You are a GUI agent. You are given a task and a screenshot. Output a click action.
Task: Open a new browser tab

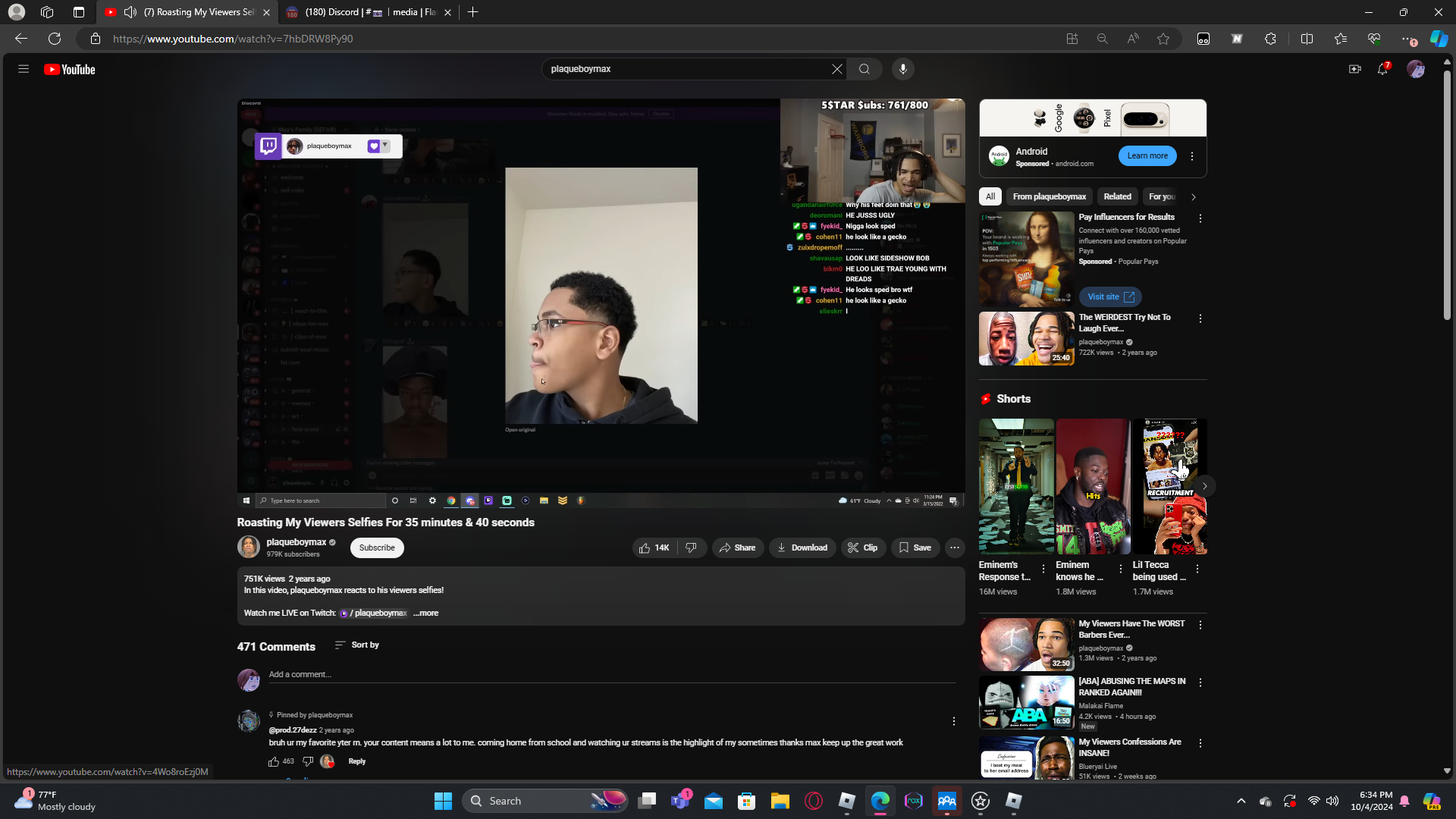473,12
